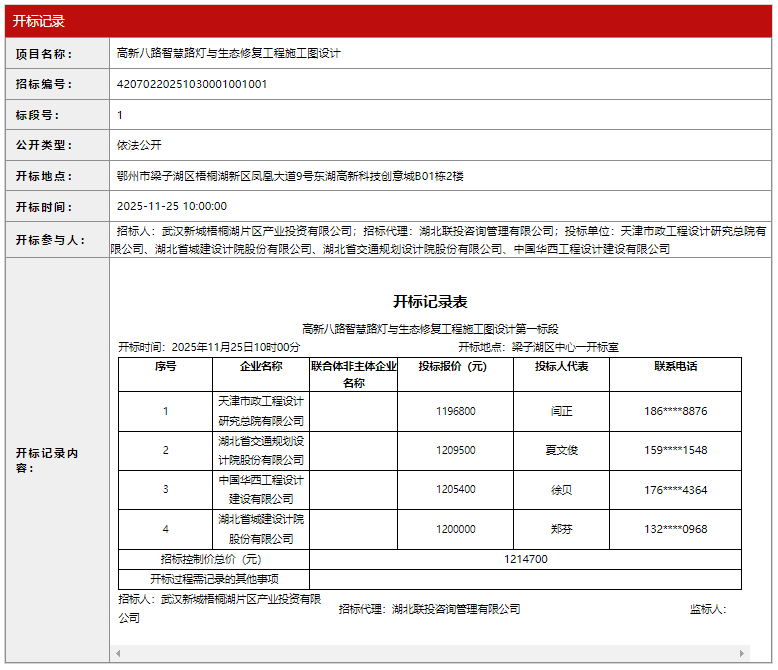This screenshot has width=778, height=670.
Task: Click the 投标人代表 column header
Action: click(x=561, y=366)
